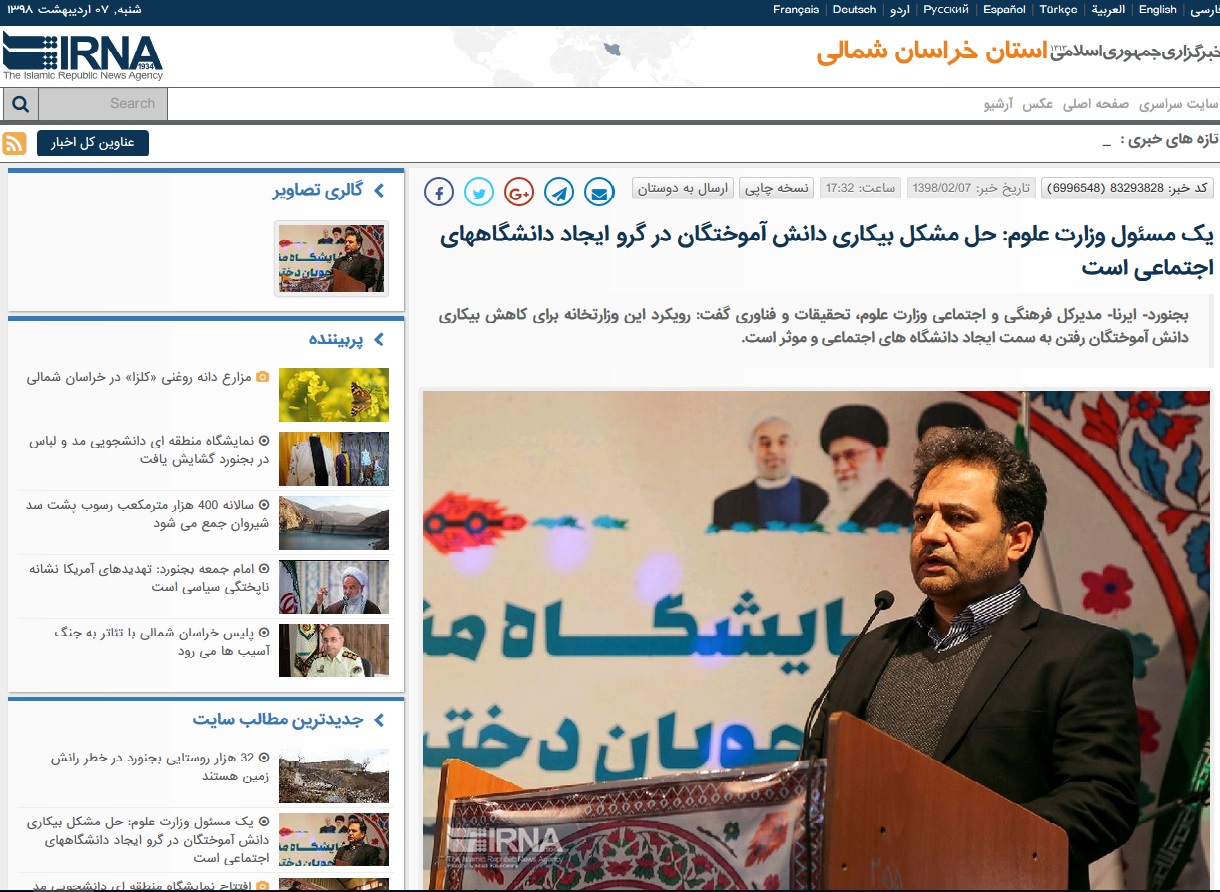This screenshot has height=892, width=1220.
Task: Switch language to Deutsch
Action: [x=854, y=10]
